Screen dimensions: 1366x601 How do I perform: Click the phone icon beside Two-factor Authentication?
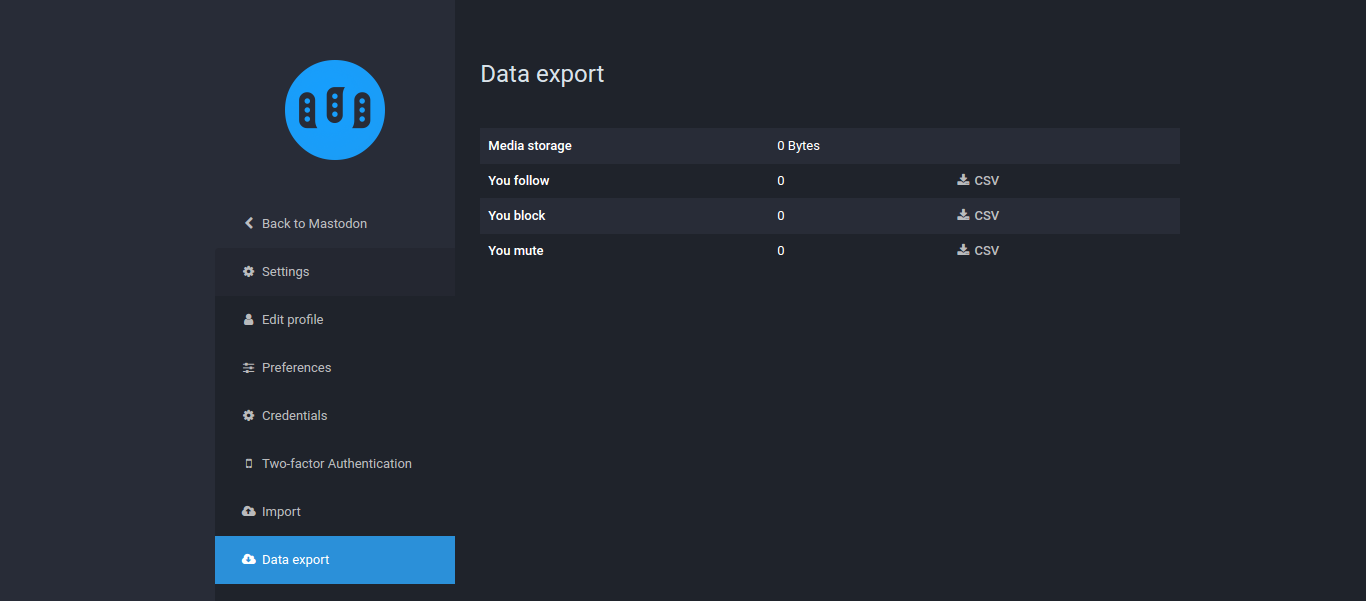(249, 464)
